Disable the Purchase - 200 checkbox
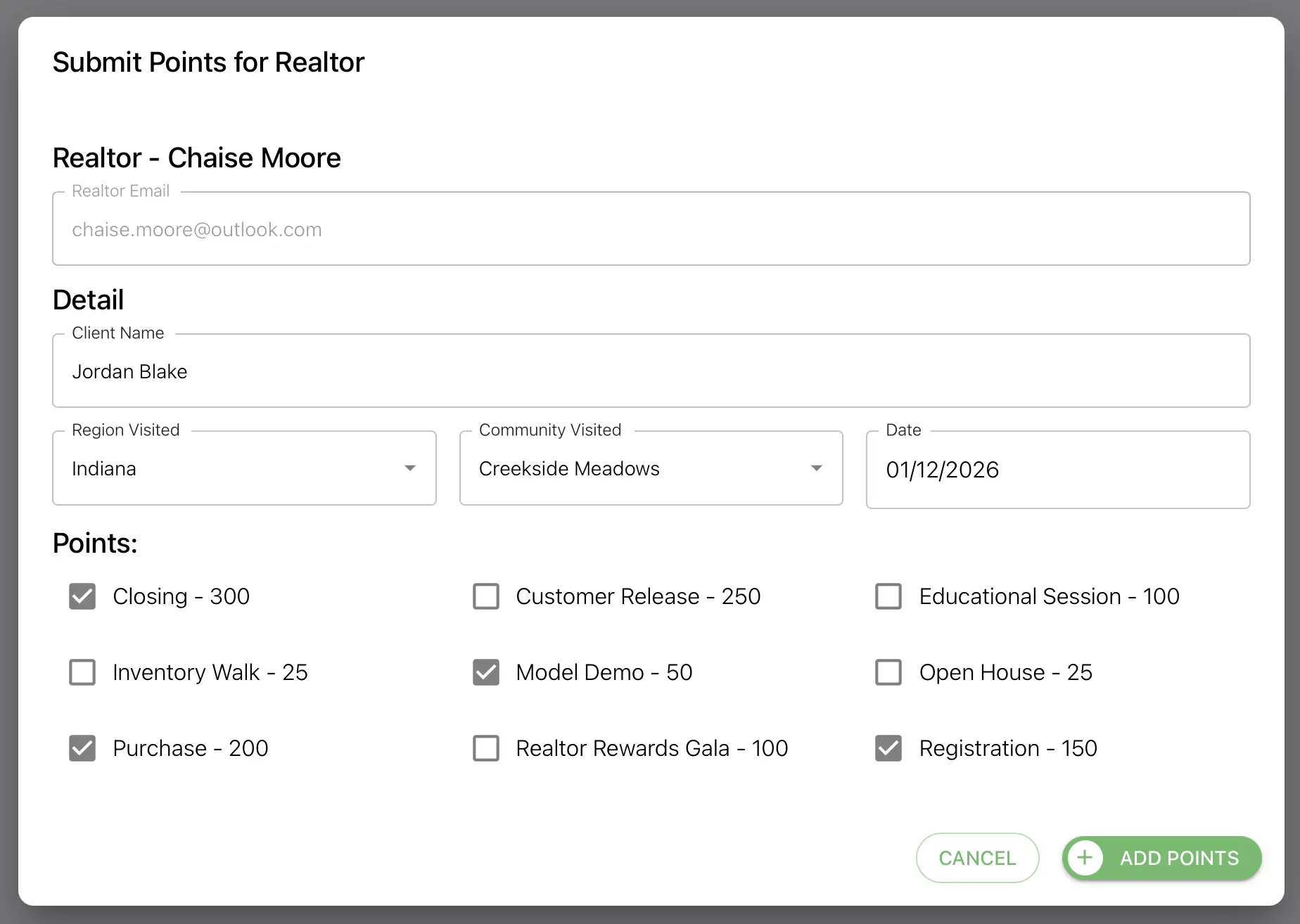 click(x=82, y=748)
